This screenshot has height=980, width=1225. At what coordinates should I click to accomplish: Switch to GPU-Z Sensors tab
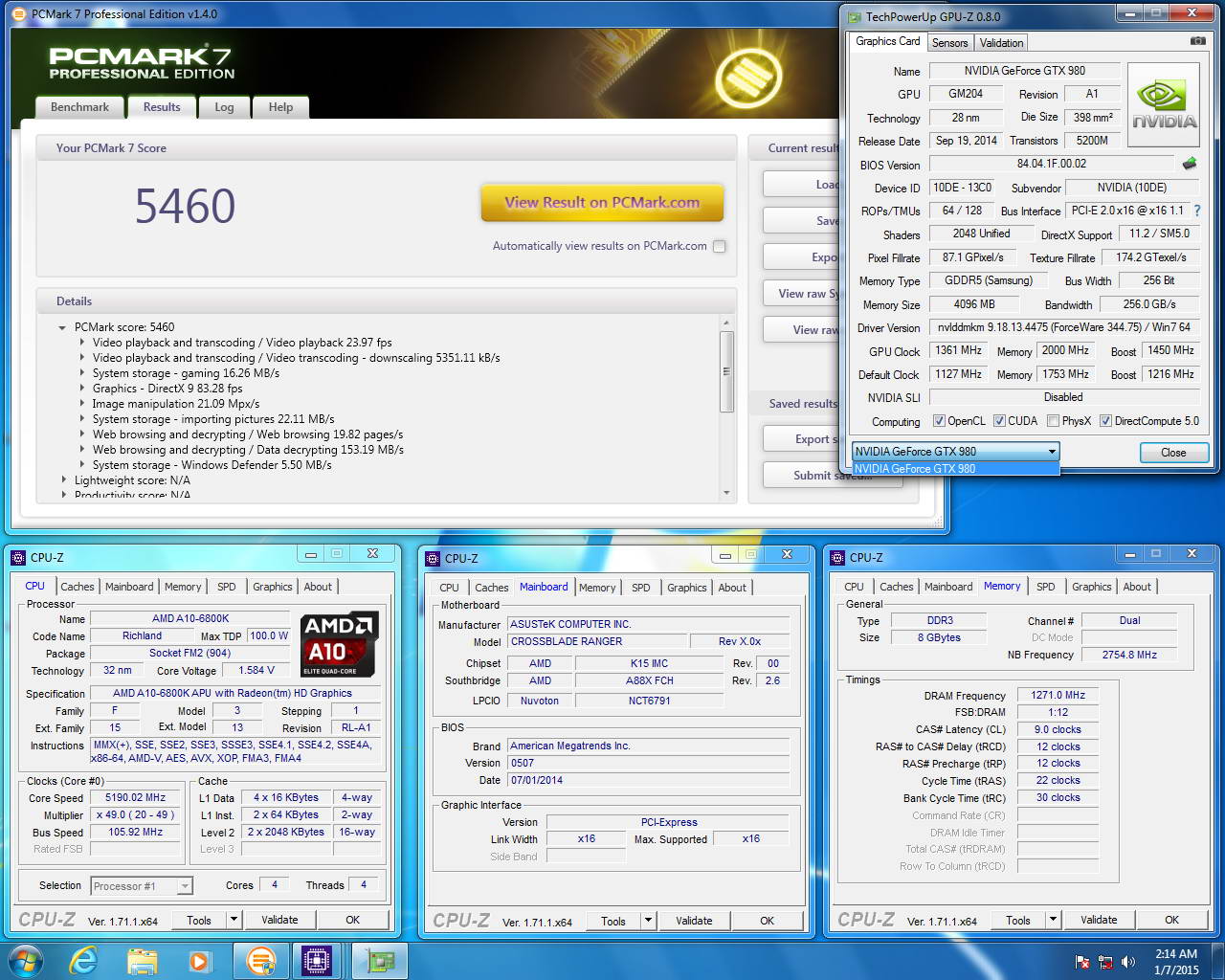pyautogui.click(x=949, y=43)
